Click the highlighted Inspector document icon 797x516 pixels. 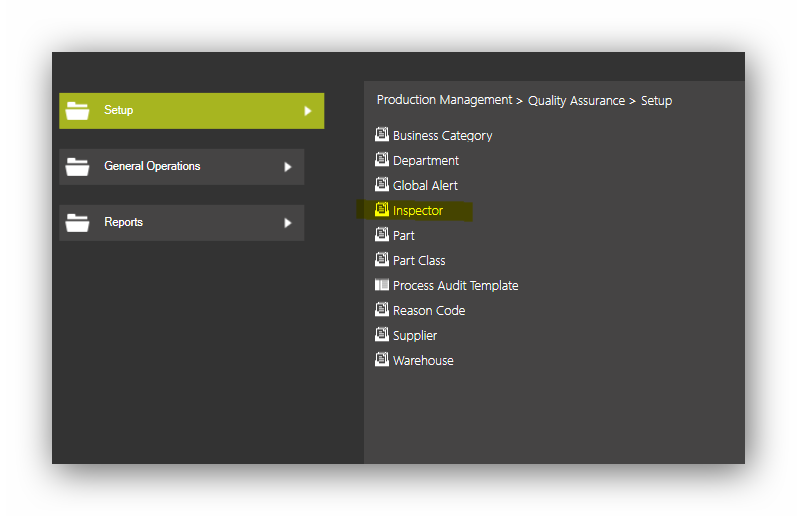[382, 209]
